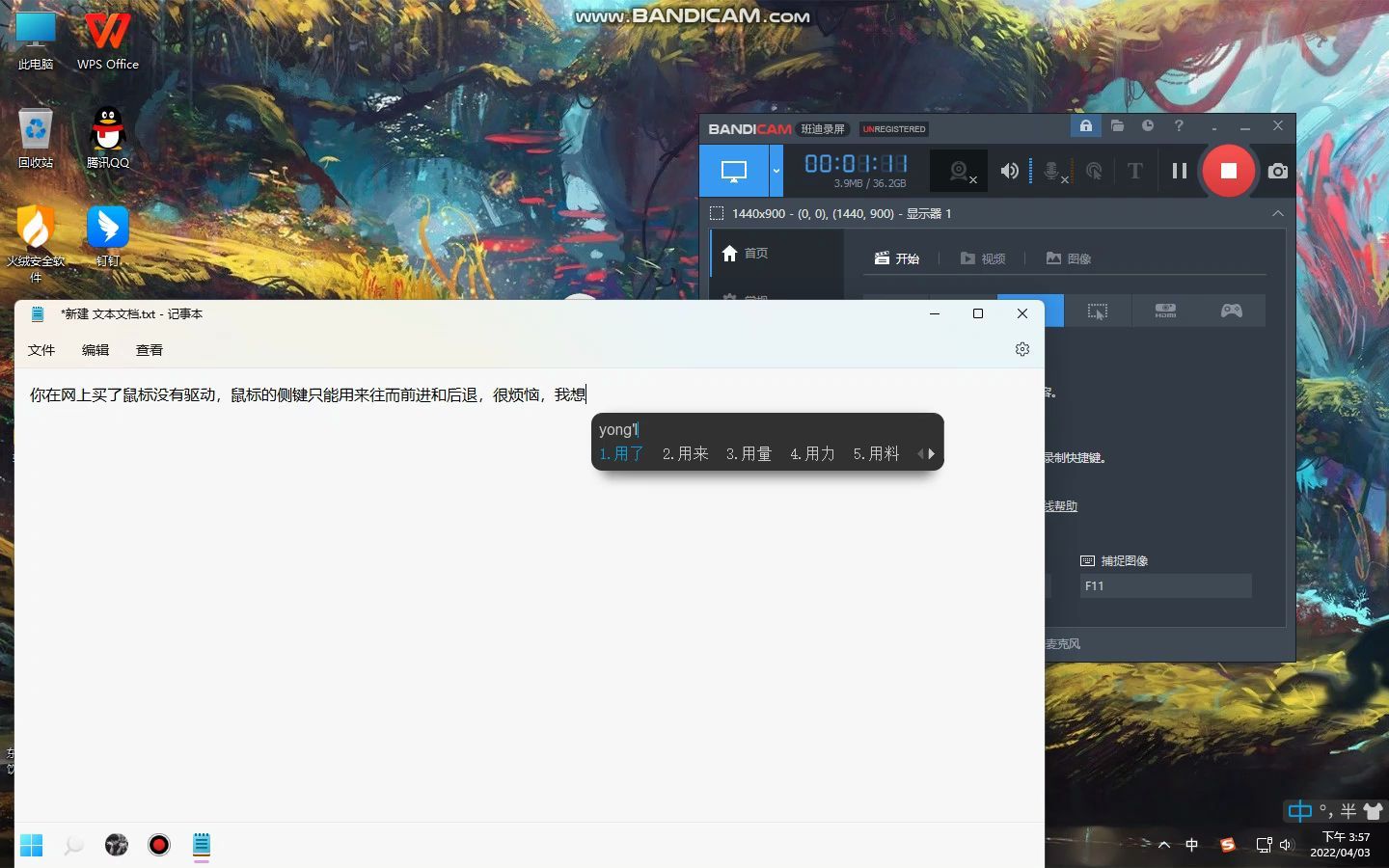1389x868 pixels.
Task: Choose IME candidate 2 用来
Action: pos(685,453)
